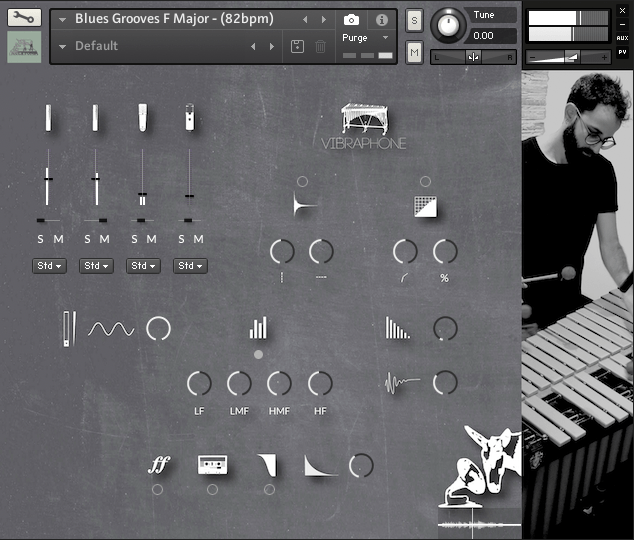Solo the fourth microphone channel
Screen dimensions: 634x540
(182, 239)
